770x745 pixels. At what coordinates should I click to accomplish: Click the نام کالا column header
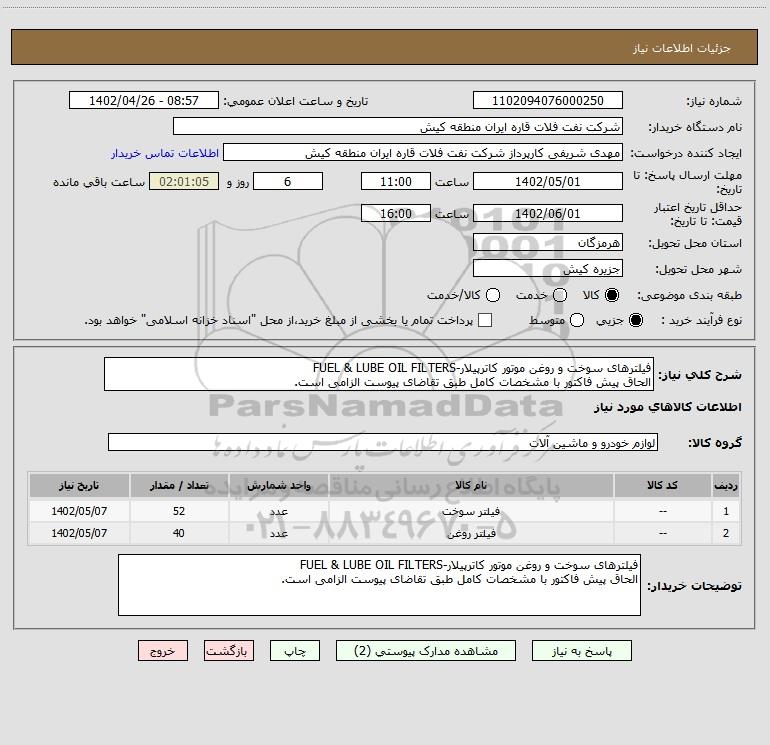point(470,486)
